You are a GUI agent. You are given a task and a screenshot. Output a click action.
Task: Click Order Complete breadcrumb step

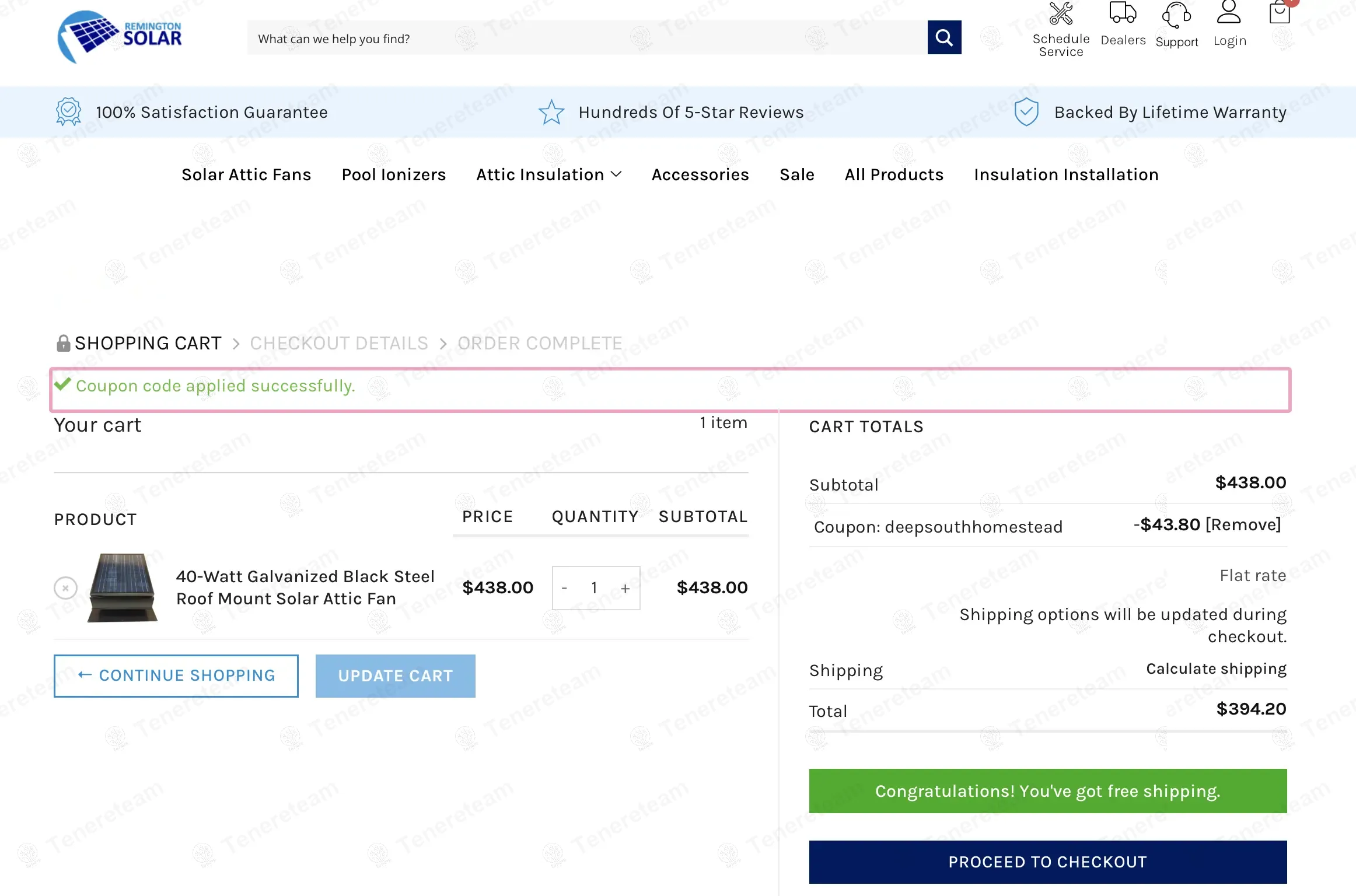tap(540, 343)
